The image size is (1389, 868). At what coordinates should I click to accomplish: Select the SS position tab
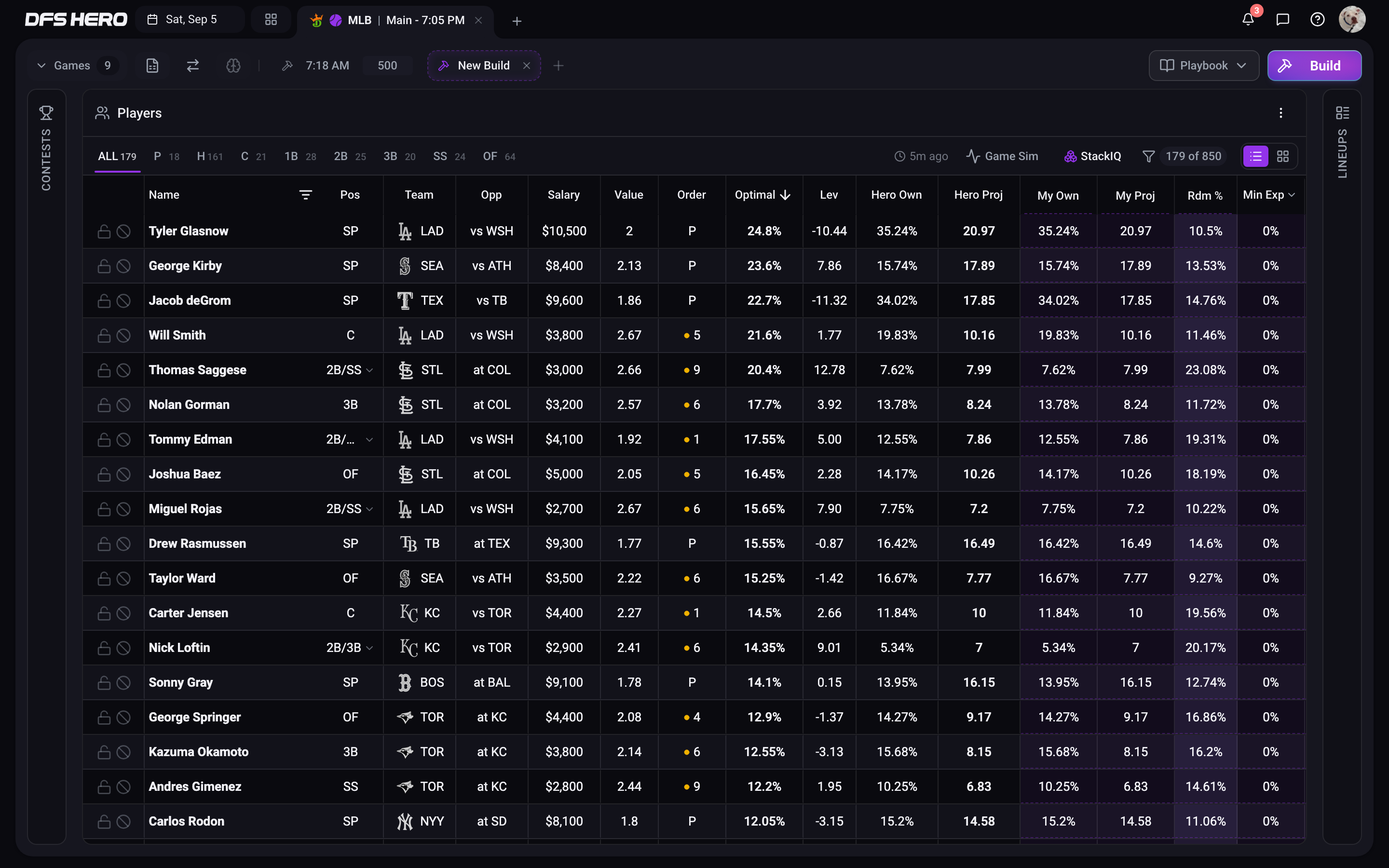(x=449, y=156)
